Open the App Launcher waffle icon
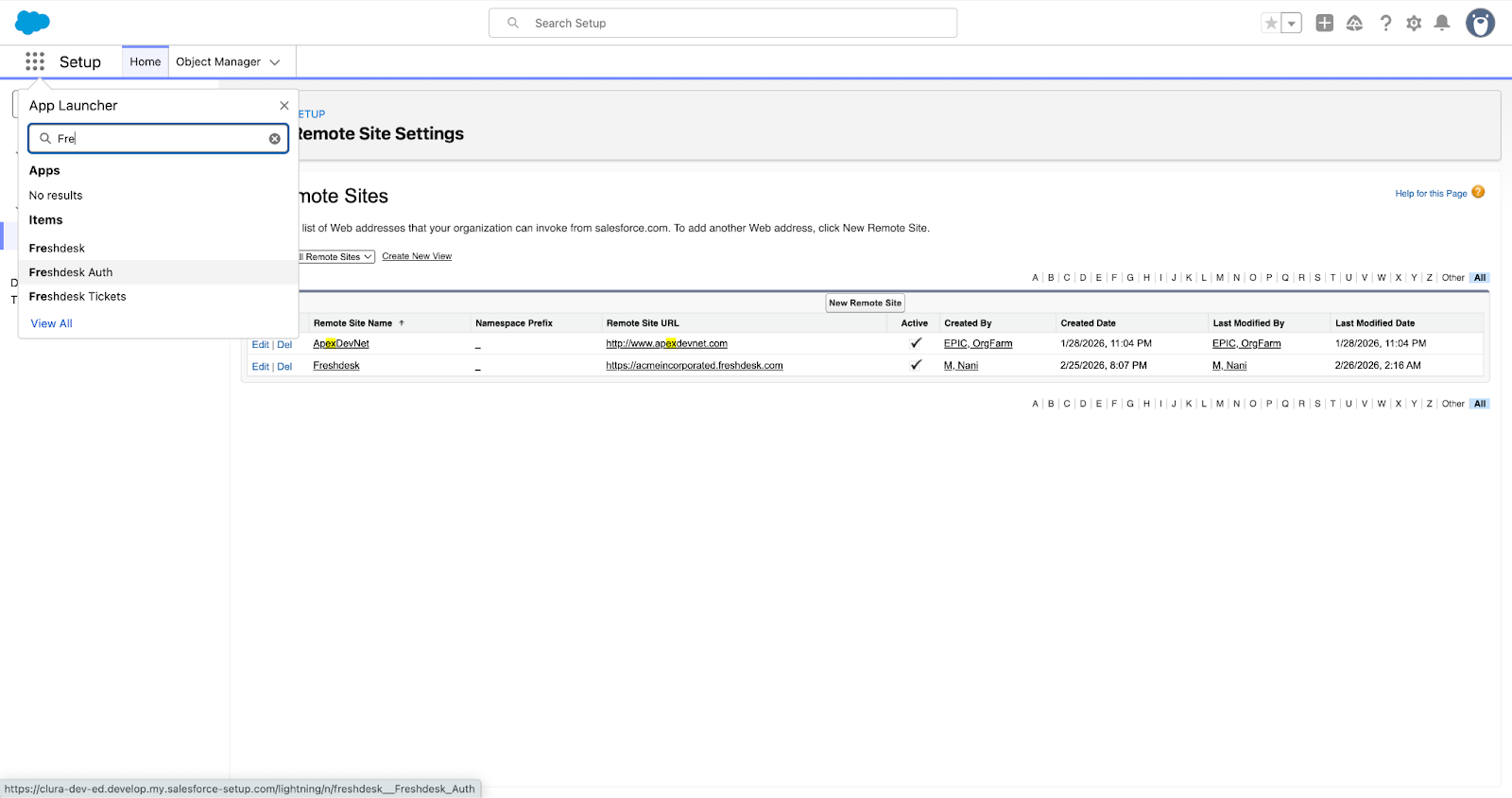Viewport: 1512px width, 798px height. [35, 61]
